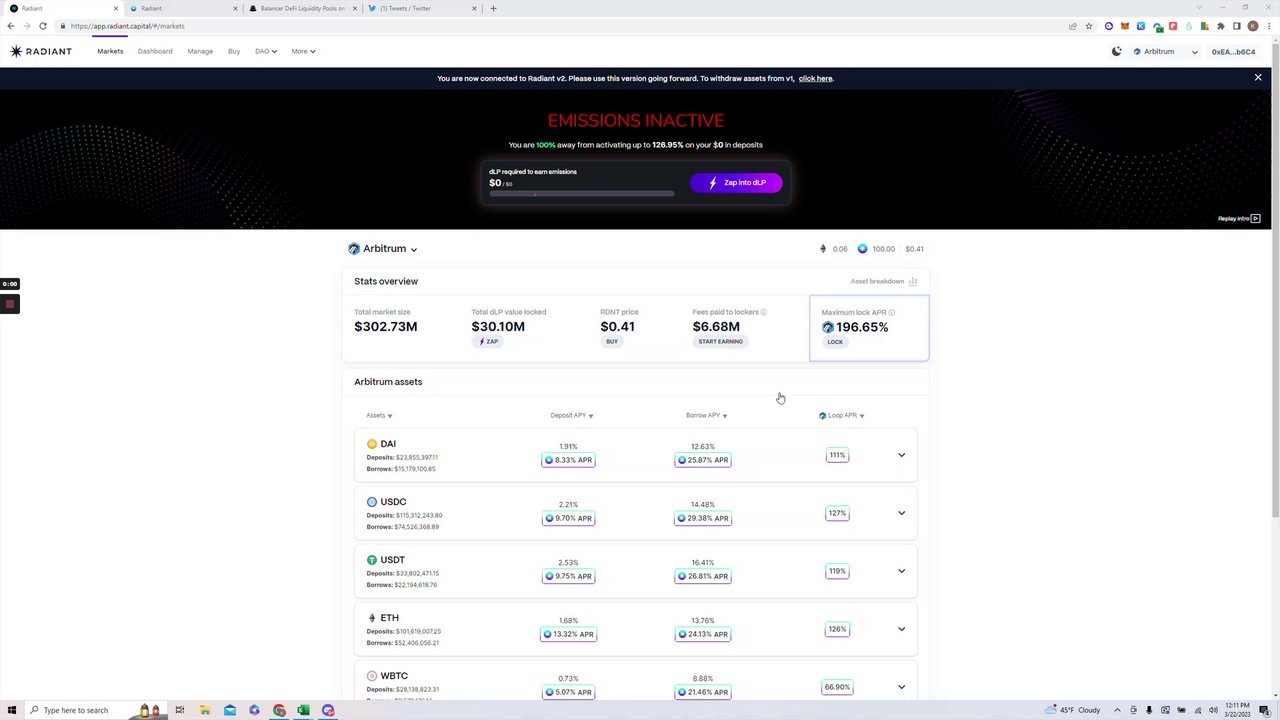Expand the USDC asset row
The height and width of the screenshot is (720, 1280).
tap(901, 513)
